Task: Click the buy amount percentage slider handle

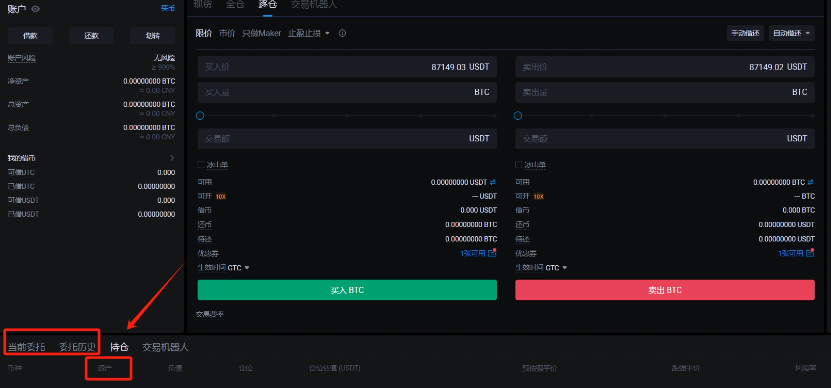Action: 200,116
